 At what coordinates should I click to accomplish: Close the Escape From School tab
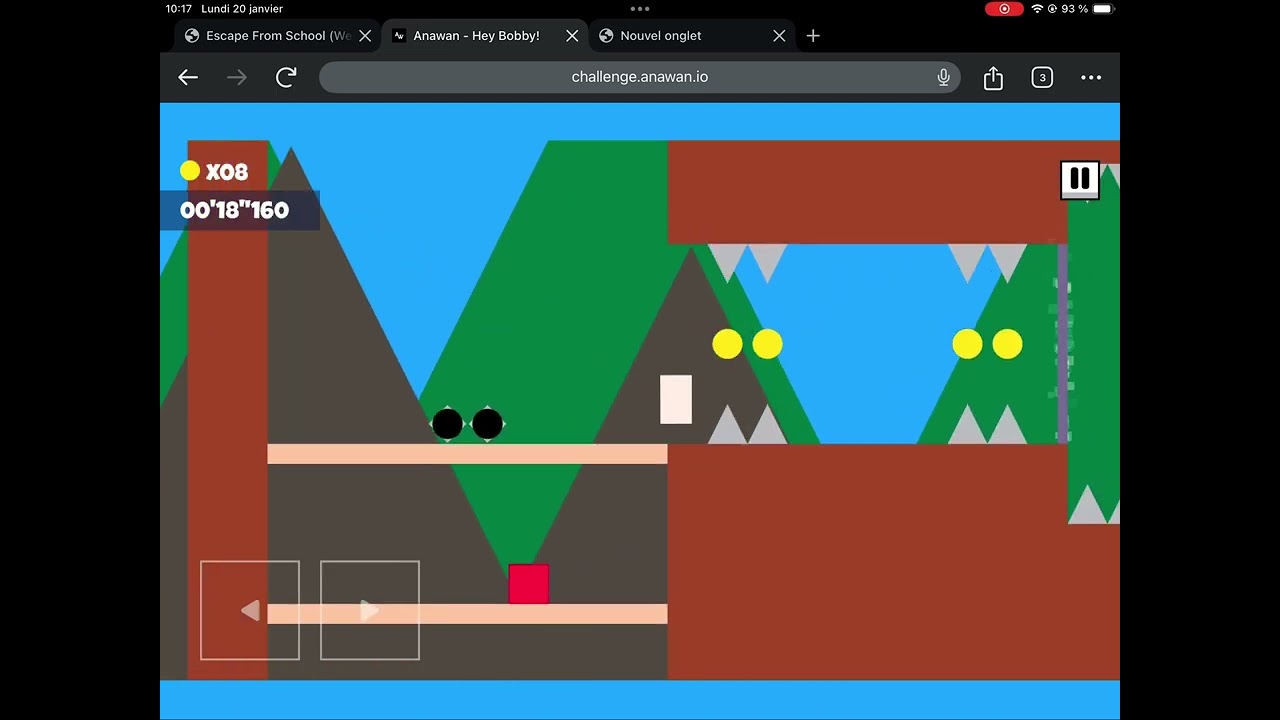tap(365, 35)
